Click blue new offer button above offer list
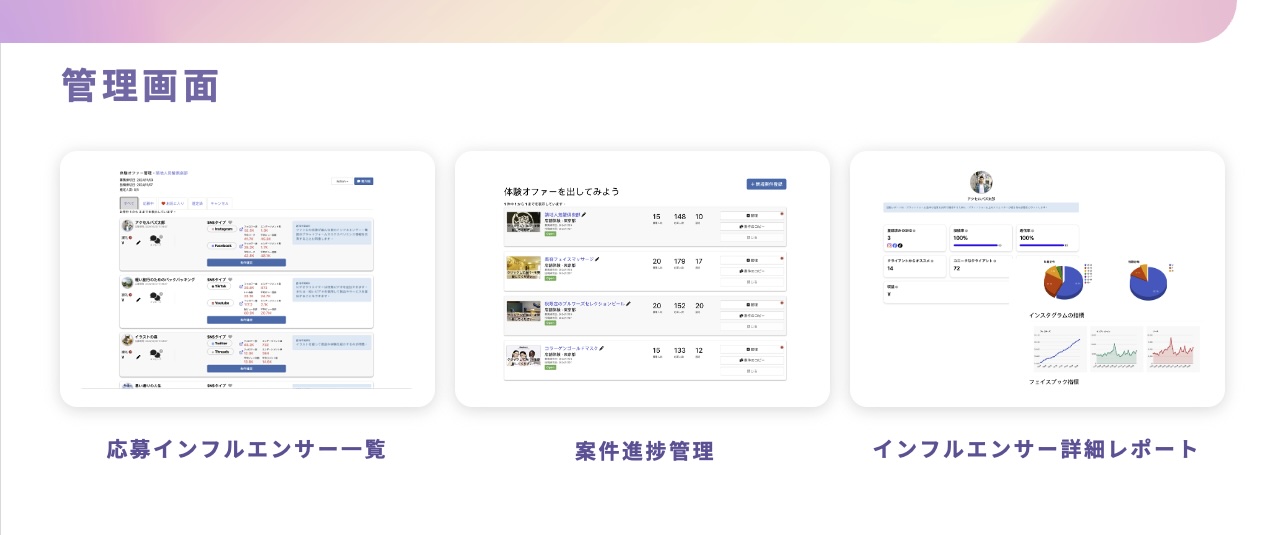The width and height of the screenshot is (1281, 535). point(767,184)
